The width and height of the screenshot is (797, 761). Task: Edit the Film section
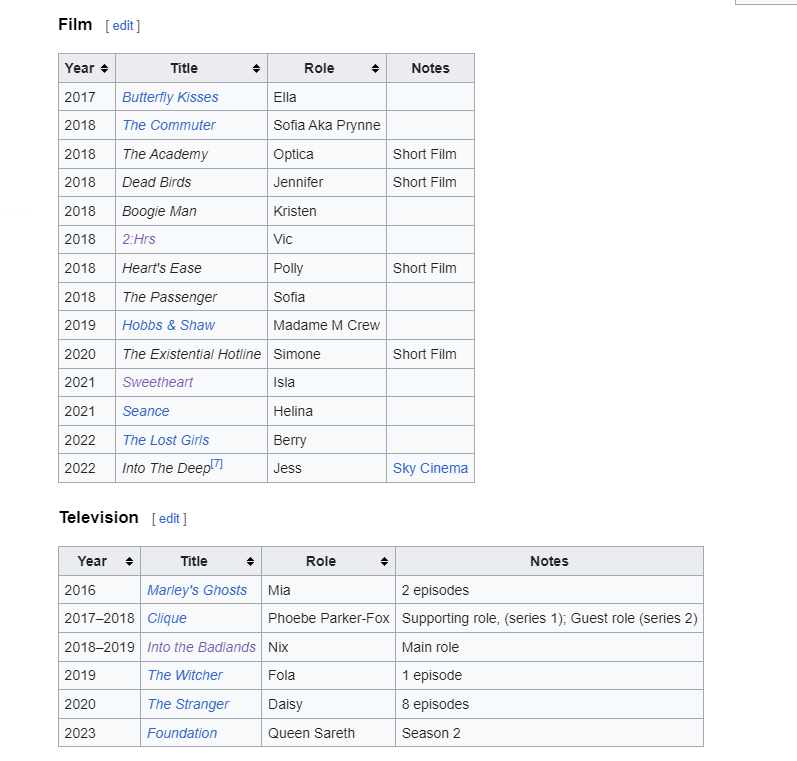click(x=123, y=26)
